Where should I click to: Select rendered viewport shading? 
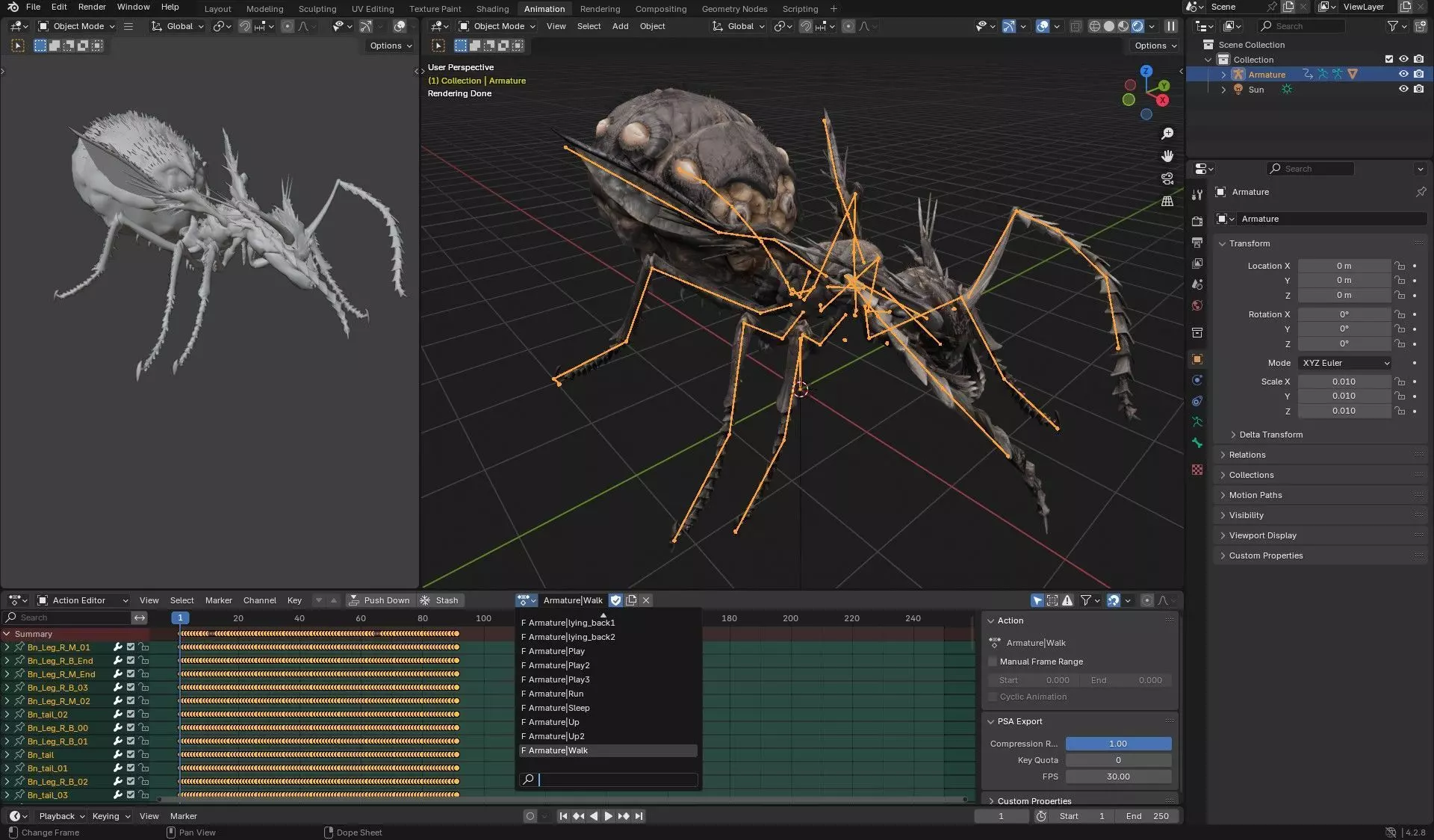pyautogui.click(x=1137, y=26)
